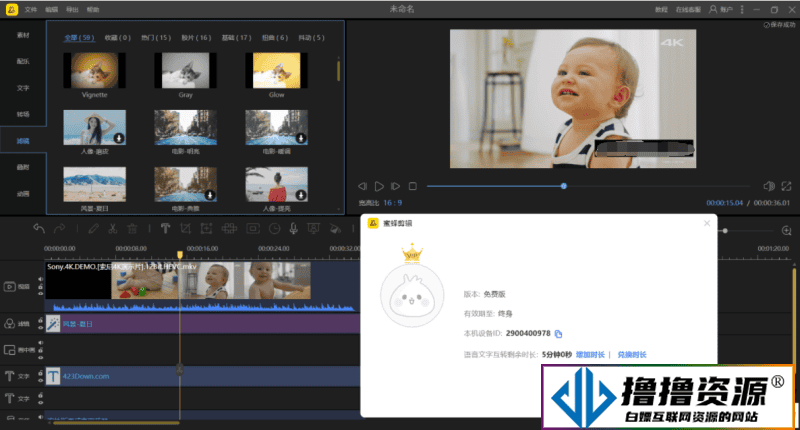
Task: Click the filter list vertical scrollbar
Action: point(338,70)
